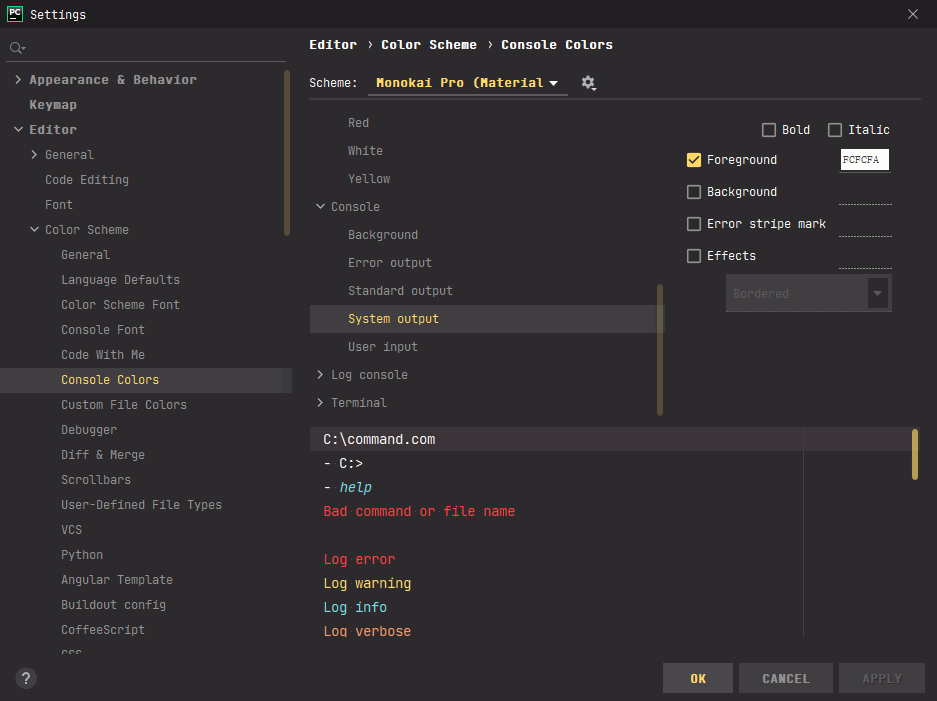Select Debugger in the settings sidebar

click(88, 429)
